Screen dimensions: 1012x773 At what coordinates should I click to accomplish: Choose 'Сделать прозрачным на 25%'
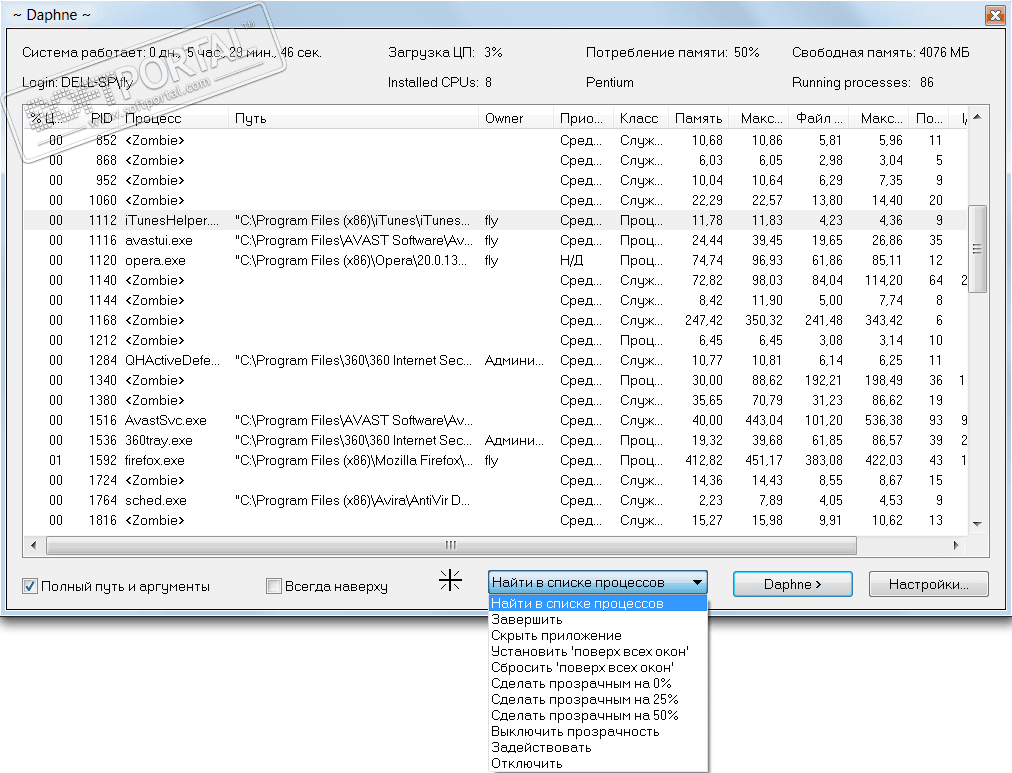[598, 699]
